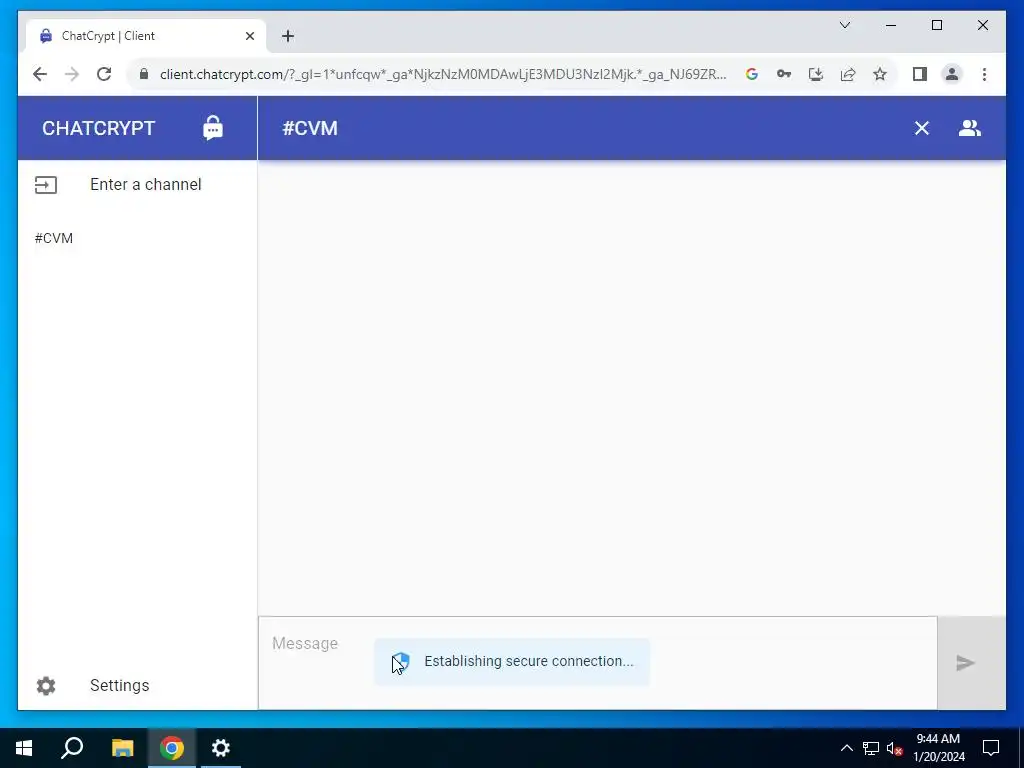Open a new browser tab
The width and height of the screenshot is (1024, 768).
288,36
